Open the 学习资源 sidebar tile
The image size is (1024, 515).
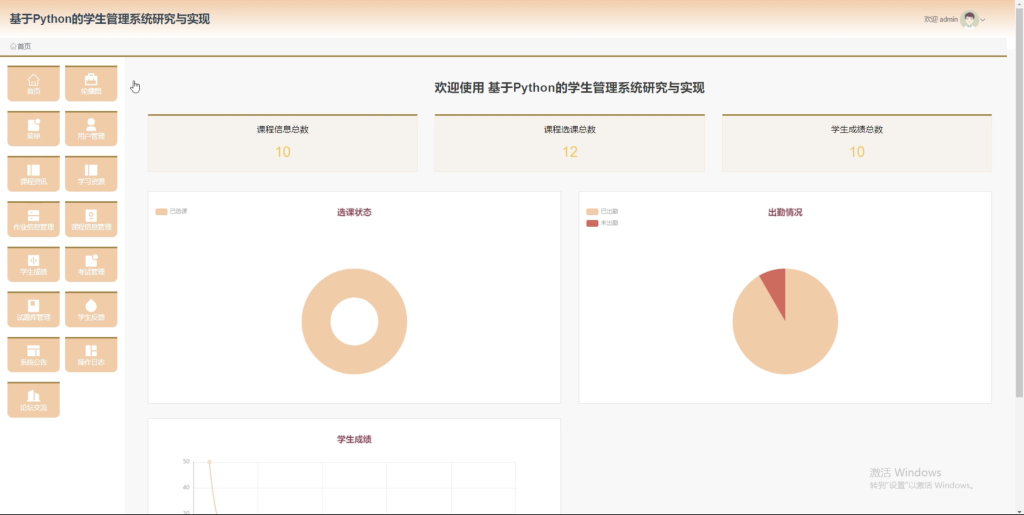pyautogui.click(x=91, y=174)
